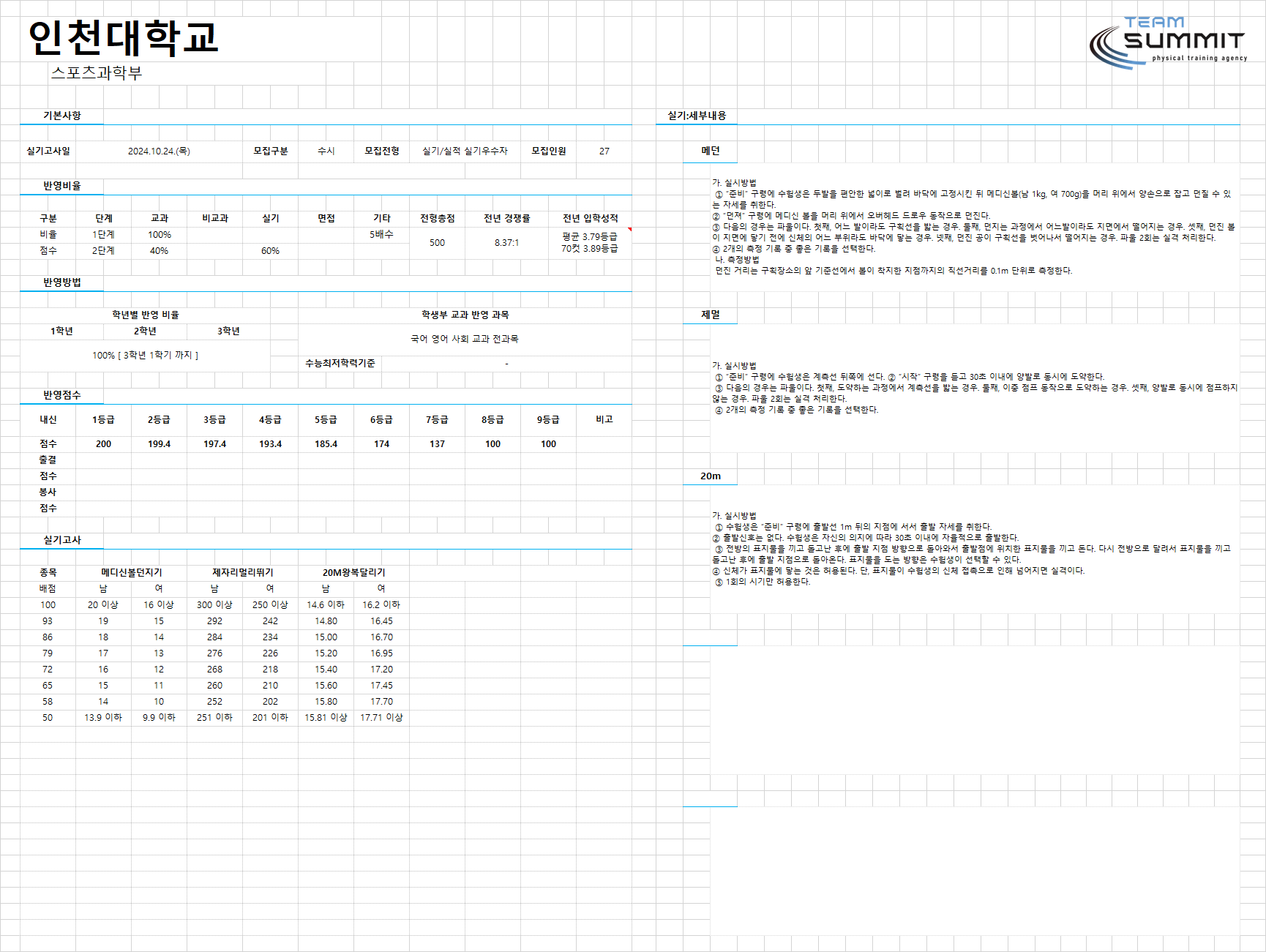Click the Team Summit logo image
Screen dimensions: 1266x952
point(1168,43)
